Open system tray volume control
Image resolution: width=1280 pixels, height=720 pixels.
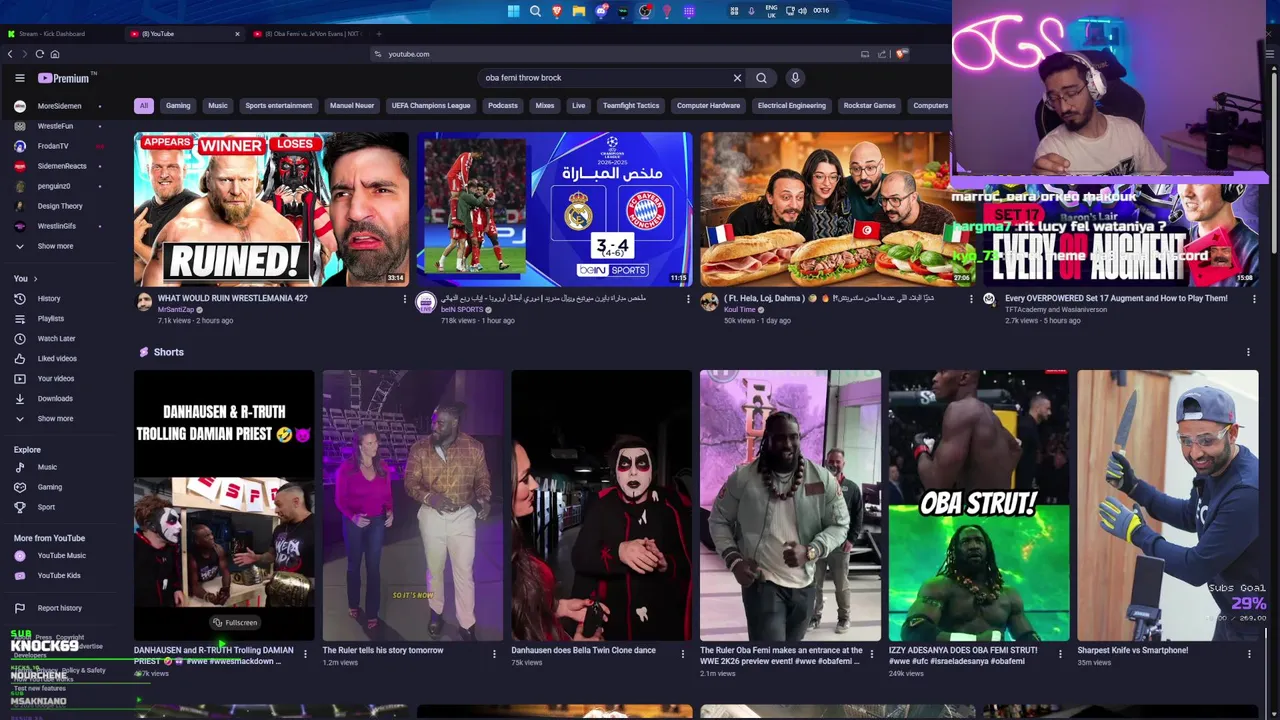click(x=802, y=11)
